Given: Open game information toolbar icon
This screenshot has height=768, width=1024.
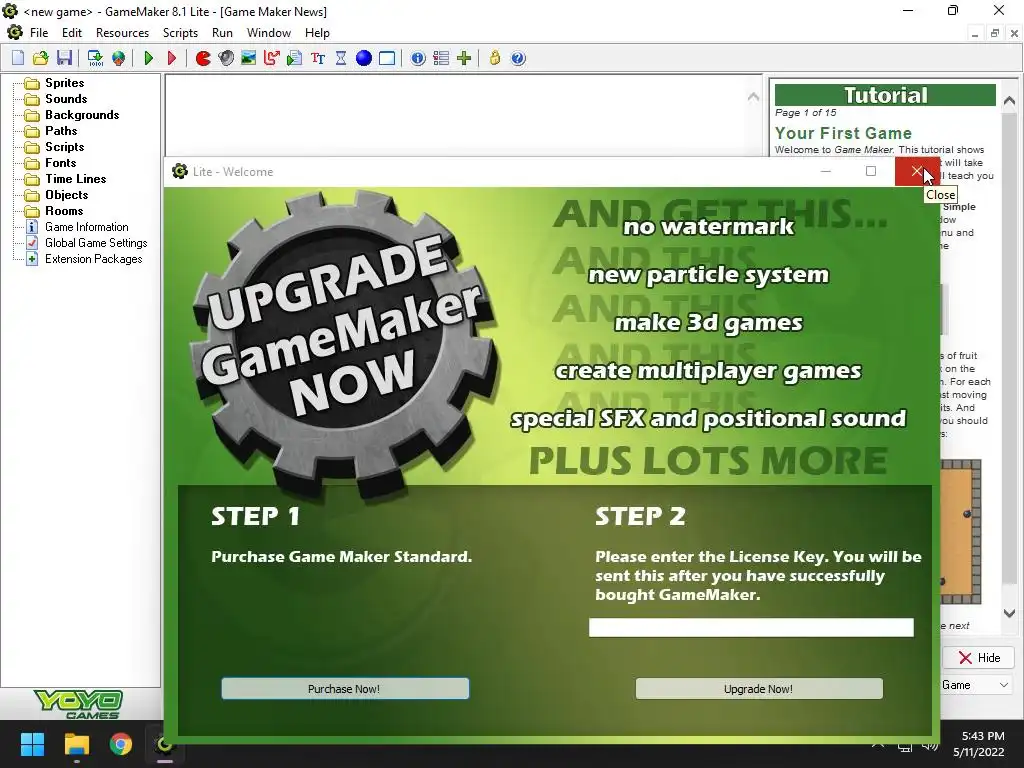Looking at the screenshot, I should (418, 58).
